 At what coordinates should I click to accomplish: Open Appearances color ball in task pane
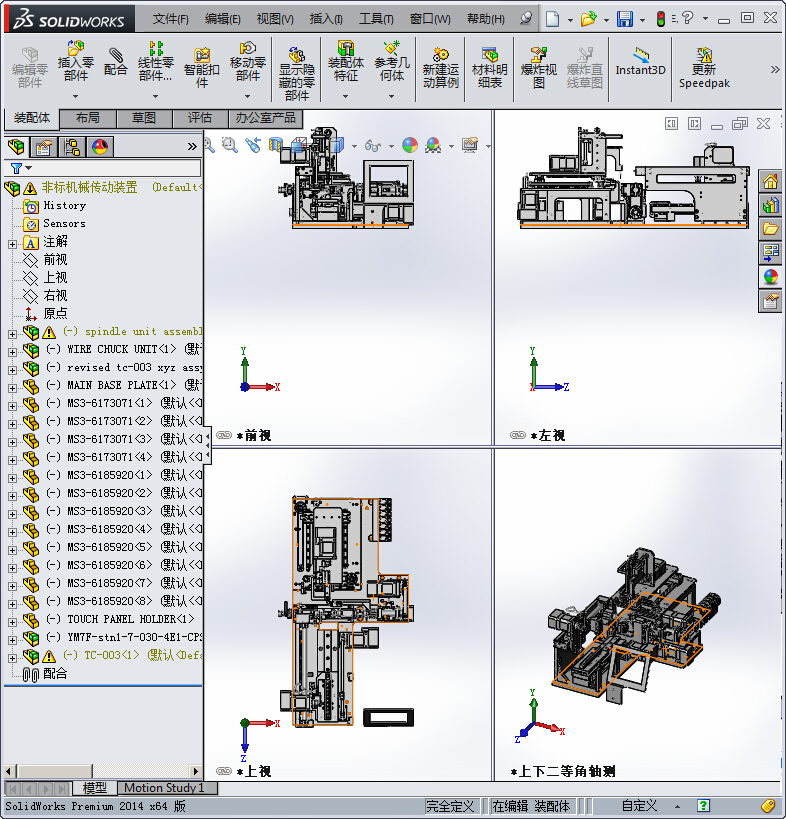pos(770,277)
